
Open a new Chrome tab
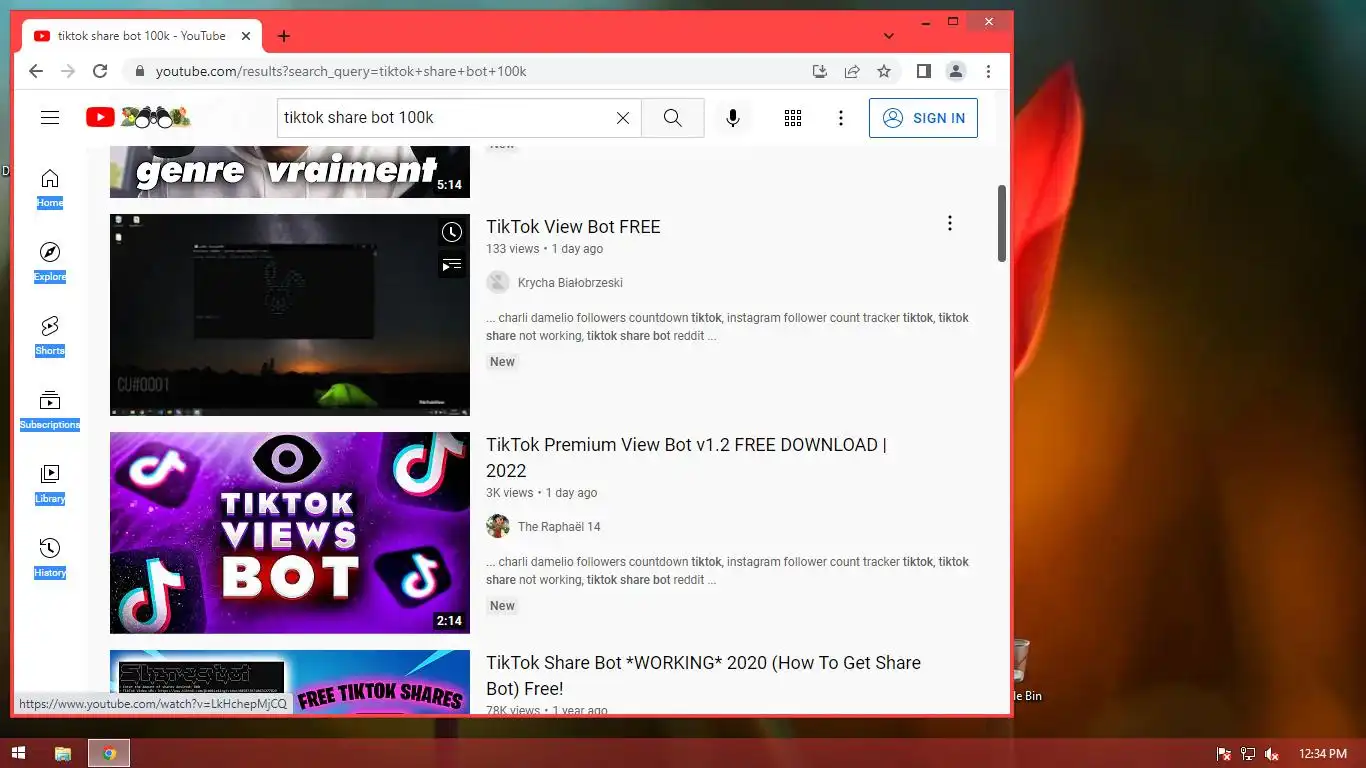[284, 36]
